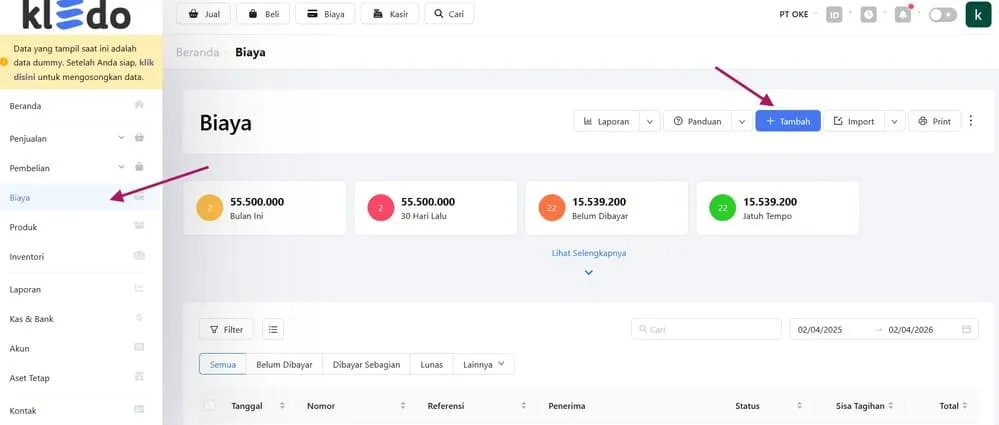
Task: Click the clock history icon in header
Action: click(869, 15)
